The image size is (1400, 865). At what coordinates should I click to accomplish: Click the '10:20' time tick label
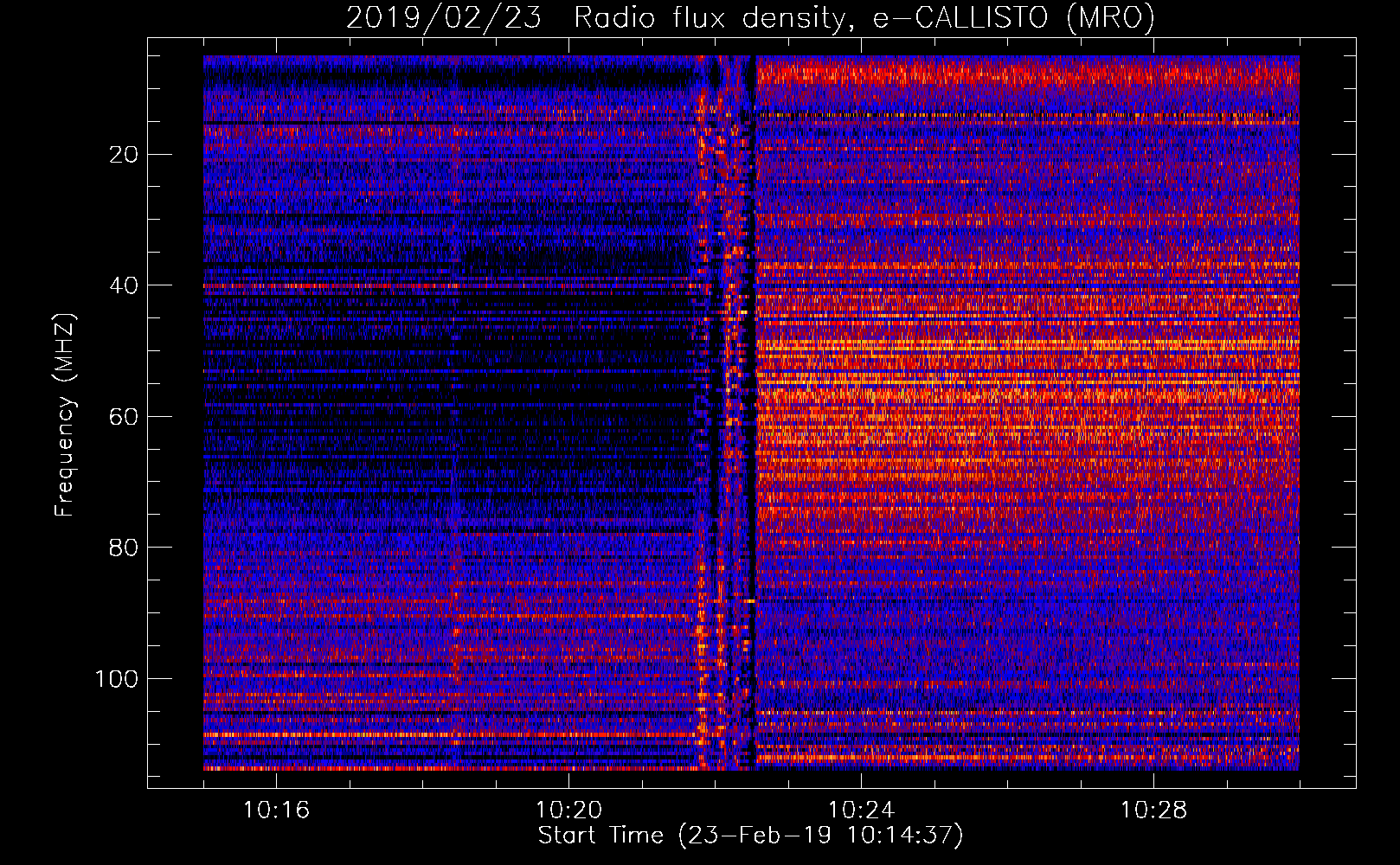(568, 811)
